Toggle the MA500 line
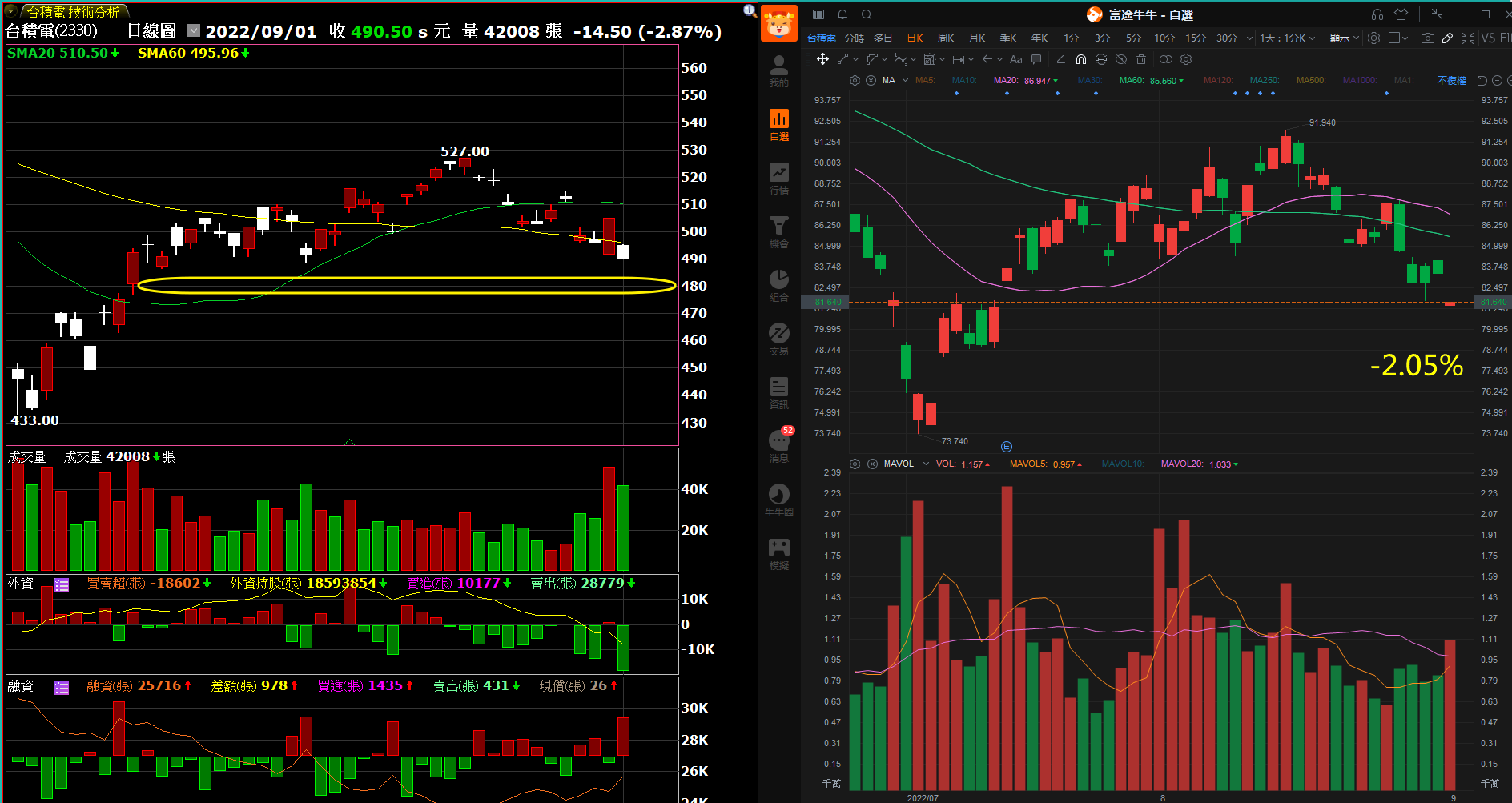The image size is (1512, 803). coord(1311,80)
